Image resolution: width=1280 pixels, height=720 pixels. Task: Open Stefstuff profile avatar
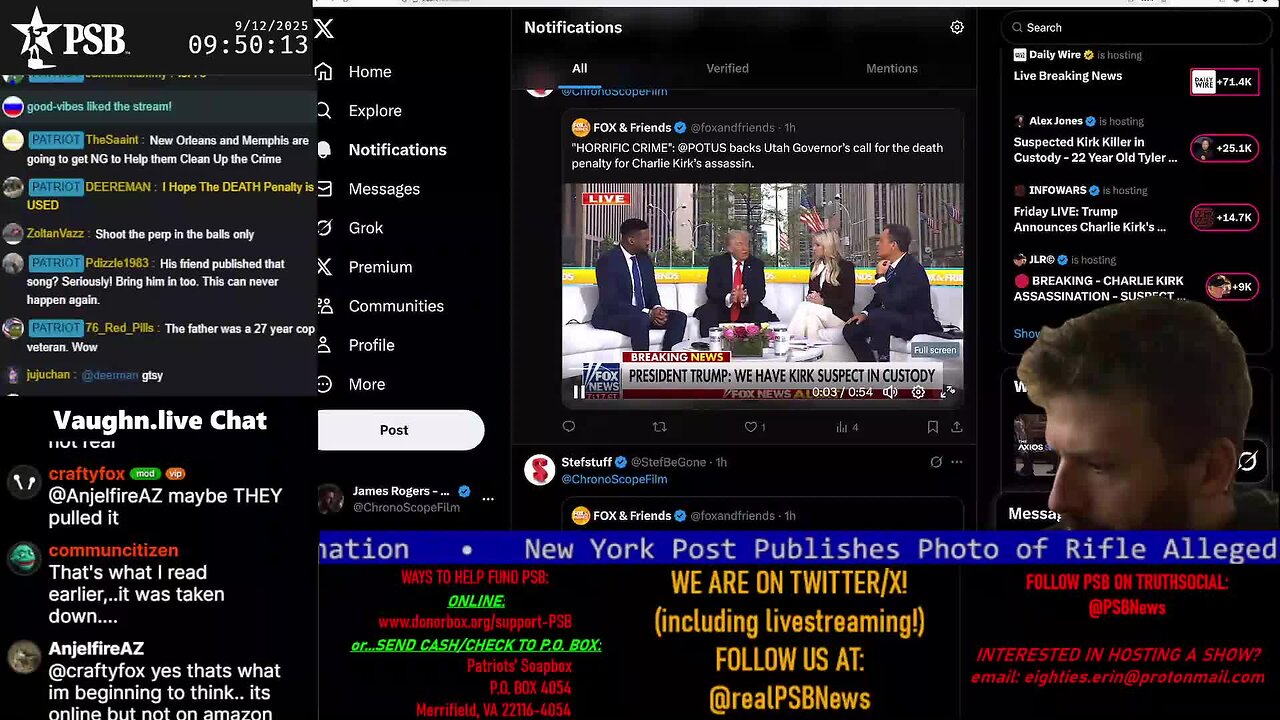click(x=540, y=470)
